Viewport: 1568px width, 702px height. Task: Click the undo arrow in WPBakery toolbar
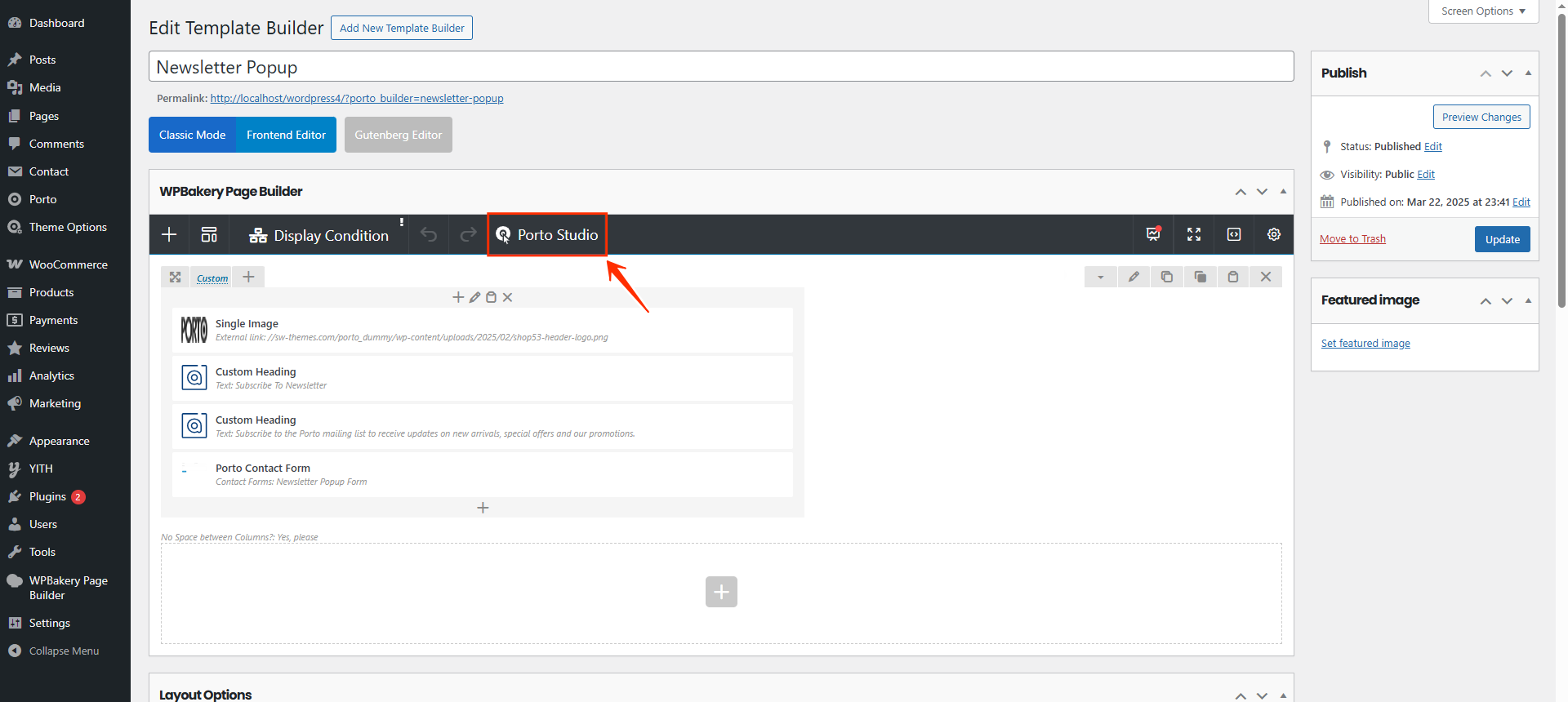[429, 235]
